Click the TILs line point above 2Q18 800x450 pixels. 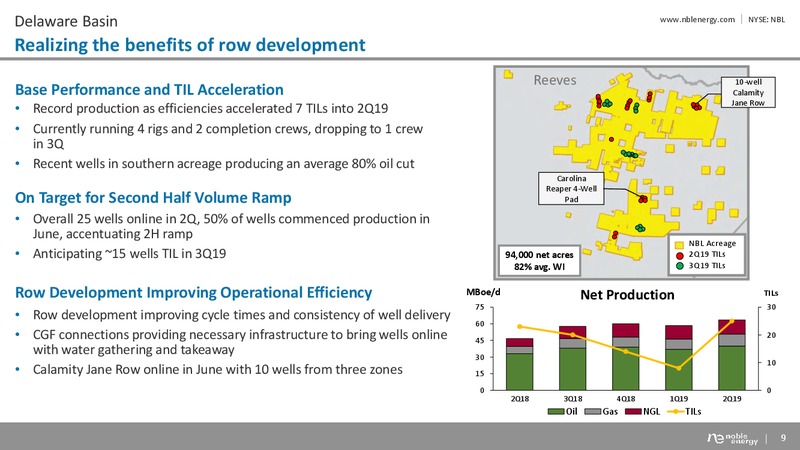click(x=519, y=327)
